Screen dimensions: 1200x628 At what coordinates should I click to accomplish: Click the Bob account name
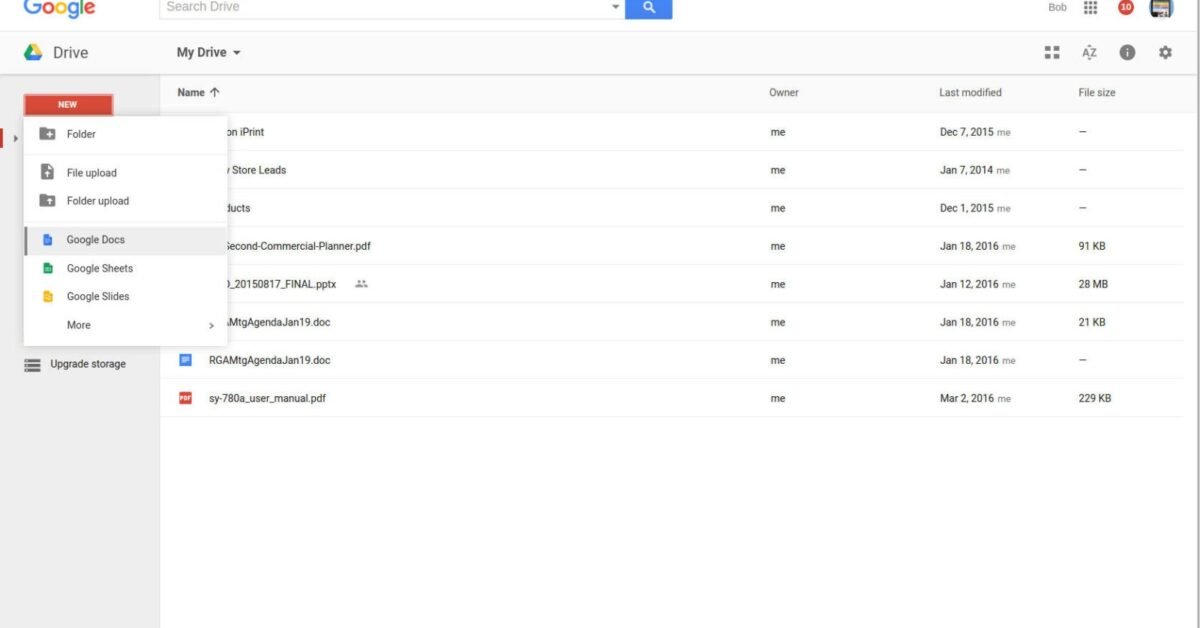(1057, 7)
